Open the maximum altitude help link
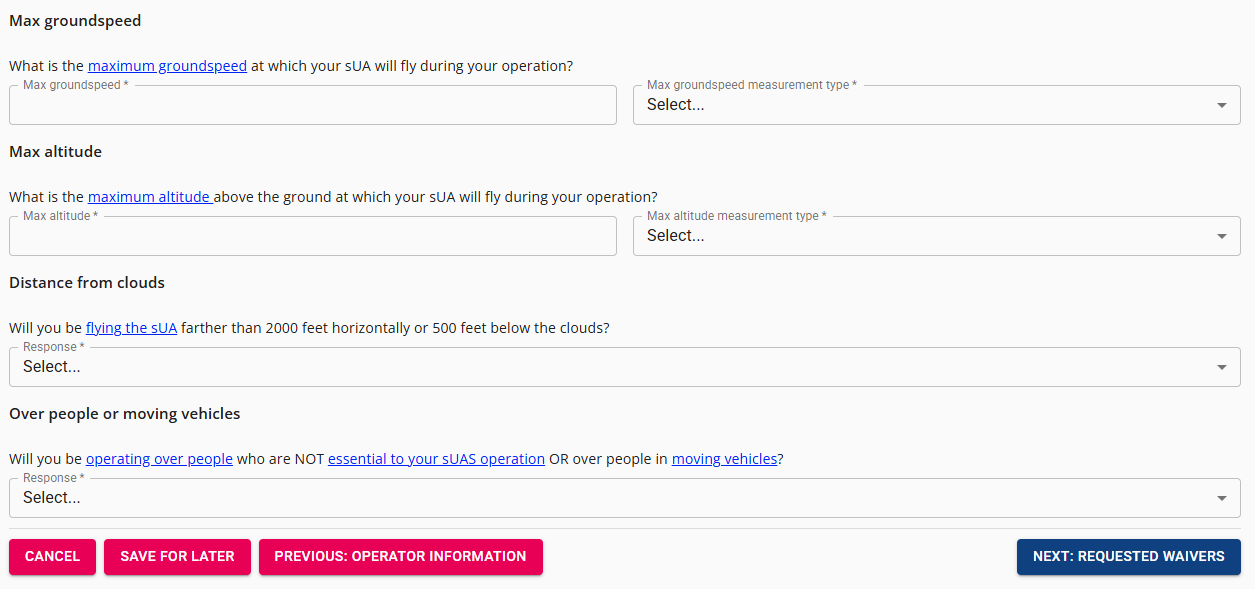This screenshot has height=589, width=1255. (x=149, y=197)
